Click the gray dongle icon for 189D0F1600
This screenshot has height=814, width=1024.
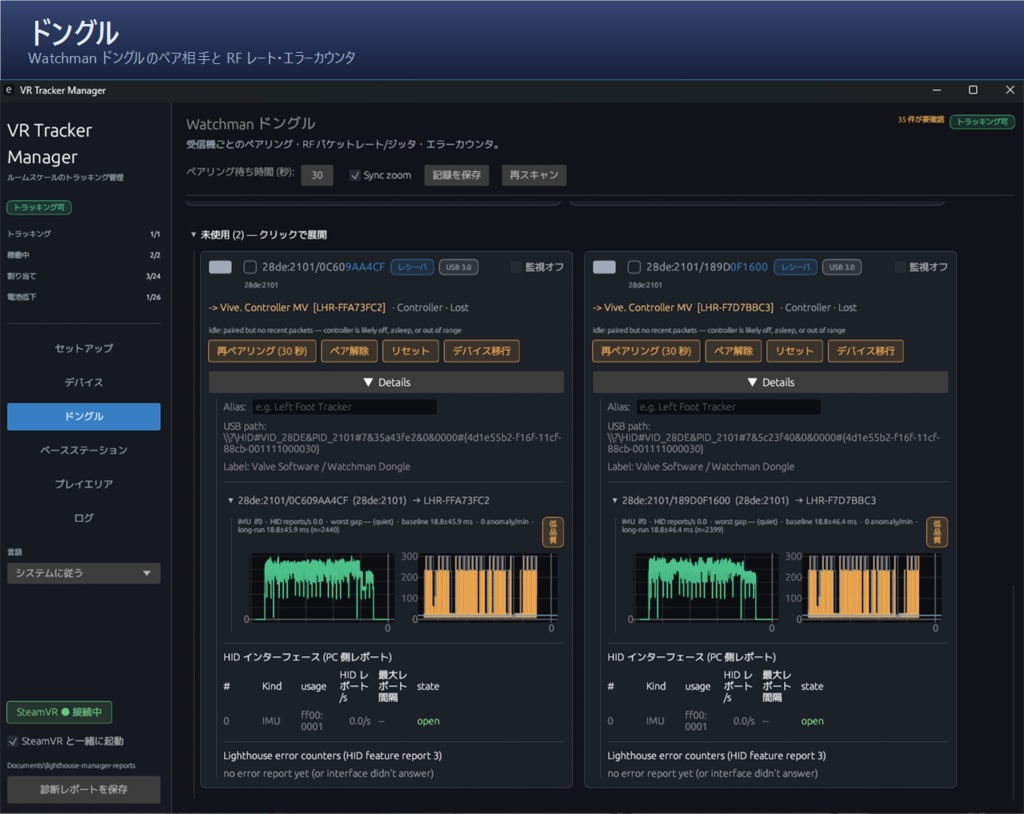(604, 267)
